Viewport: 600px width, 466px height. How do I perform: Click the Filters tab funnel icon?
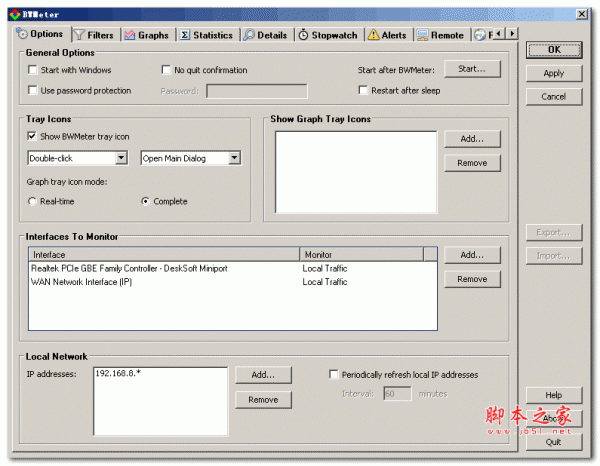[x=79, y=35]
